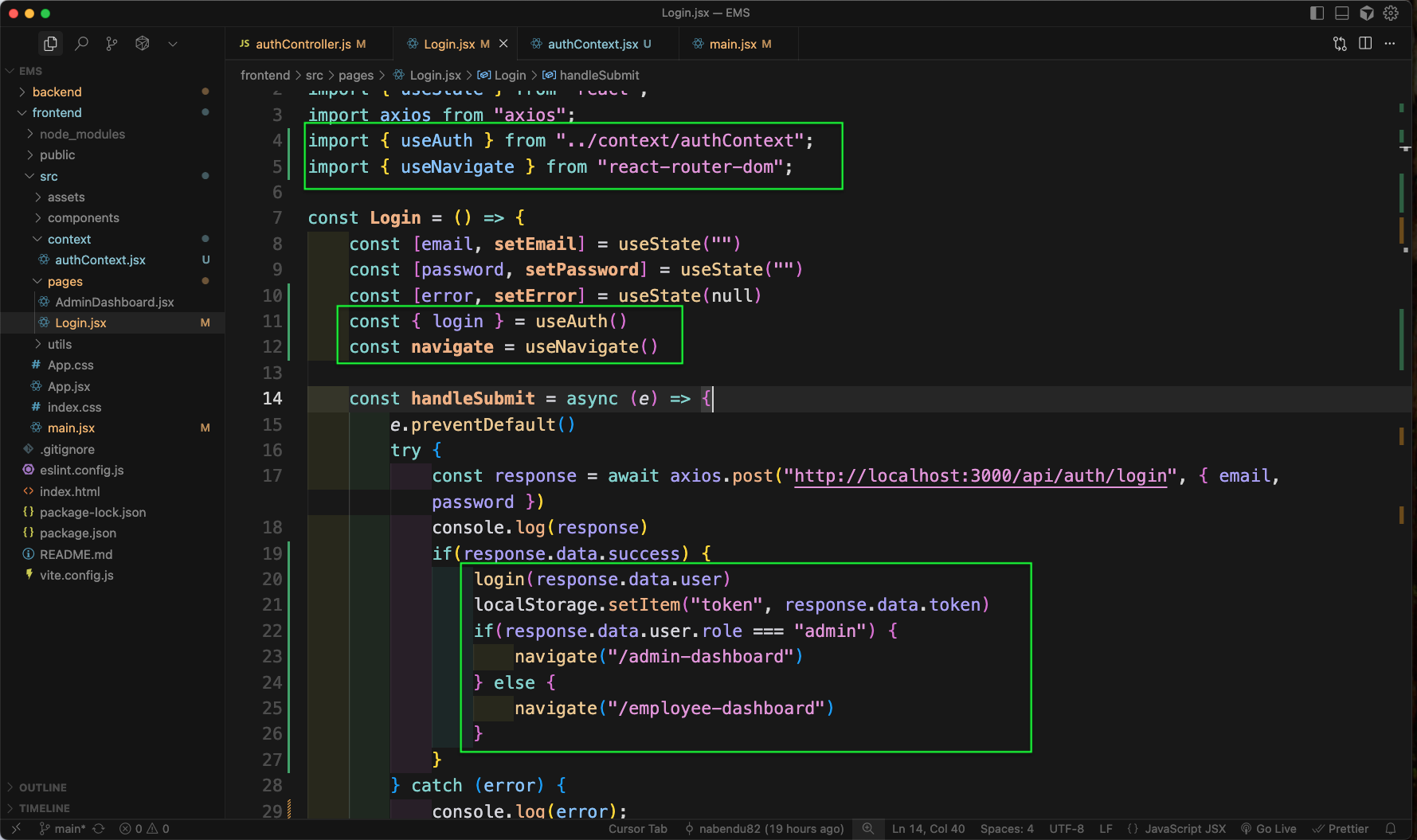Open README.md file
The height and width of the screenshot is (840, 1417).
(112, 554)
